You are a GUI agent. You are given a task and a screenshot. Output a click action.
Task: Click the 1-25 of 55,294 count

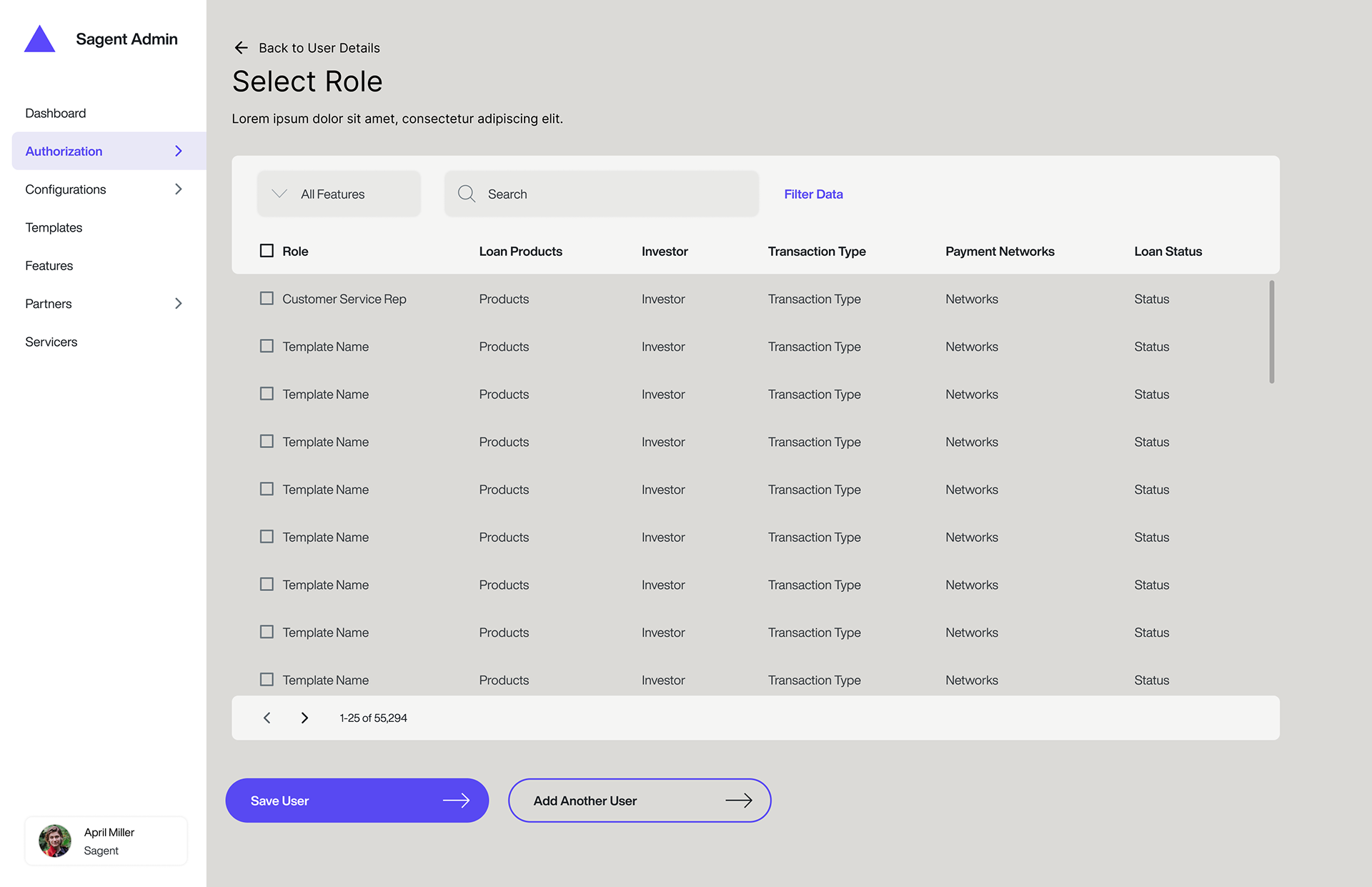coord(373,718)
